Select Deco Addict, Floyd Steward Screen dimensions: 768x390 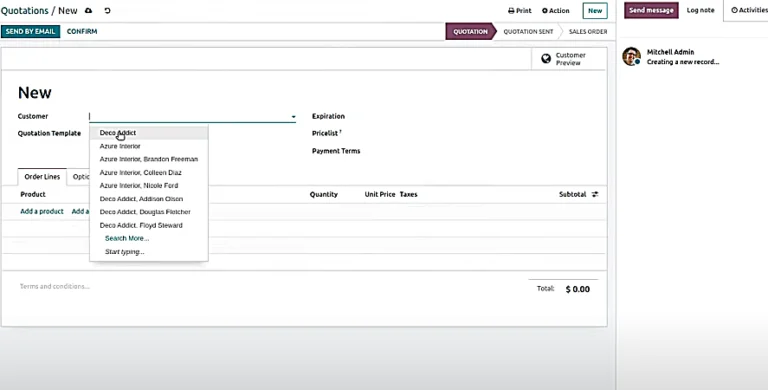[149, 225]
